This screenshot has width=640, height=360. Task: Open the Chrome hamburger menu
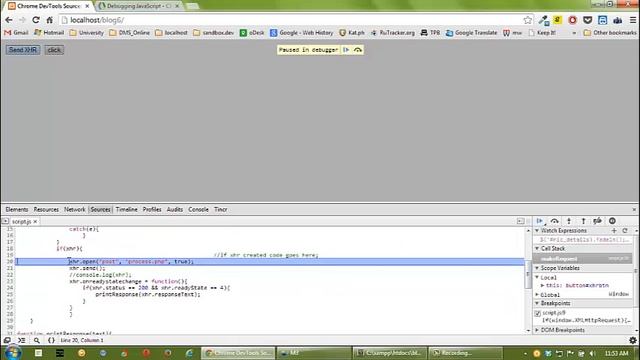[633, 20]
